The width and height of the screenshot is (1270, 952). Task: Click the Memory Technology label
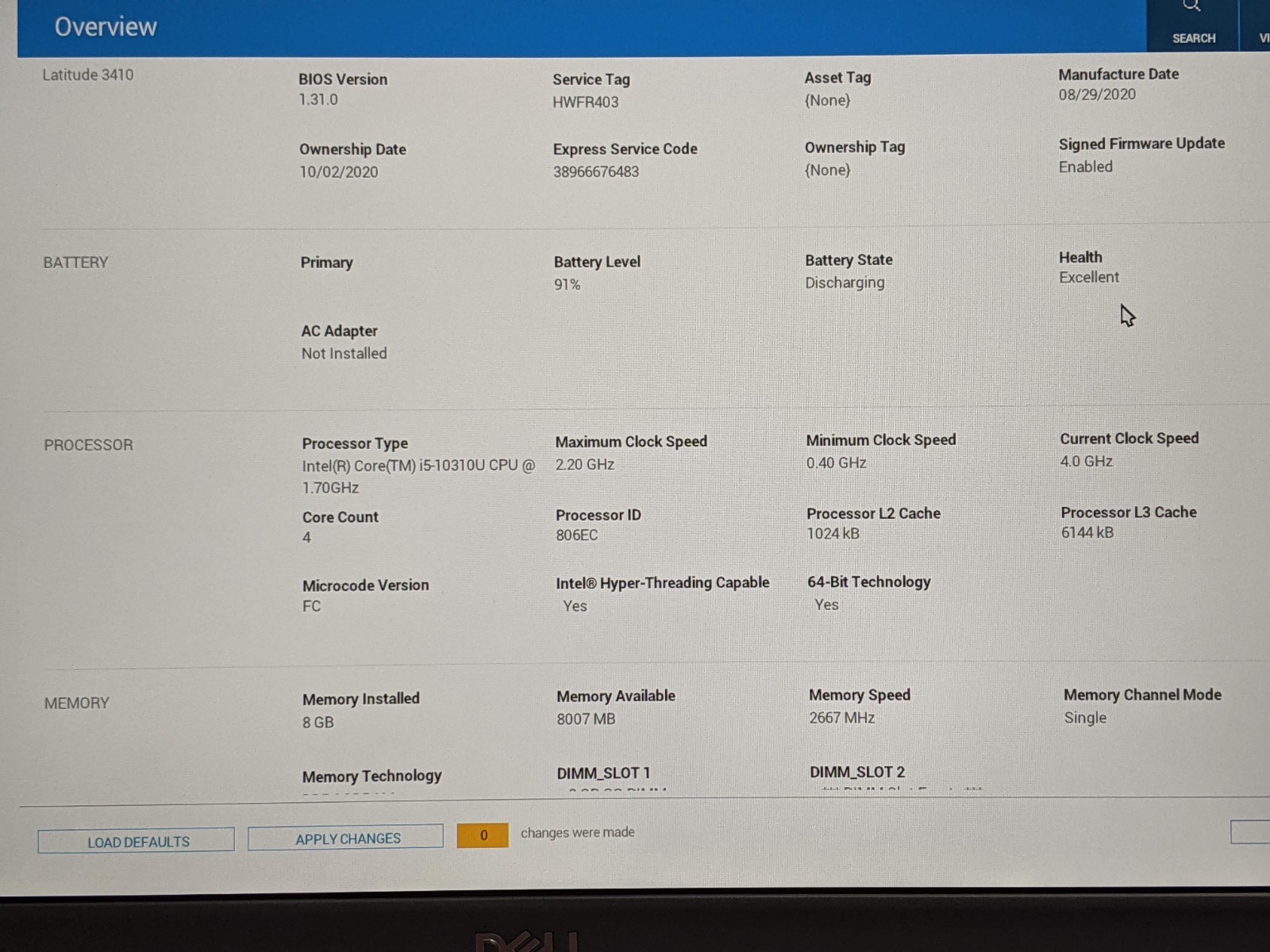(x=371, y=776)
